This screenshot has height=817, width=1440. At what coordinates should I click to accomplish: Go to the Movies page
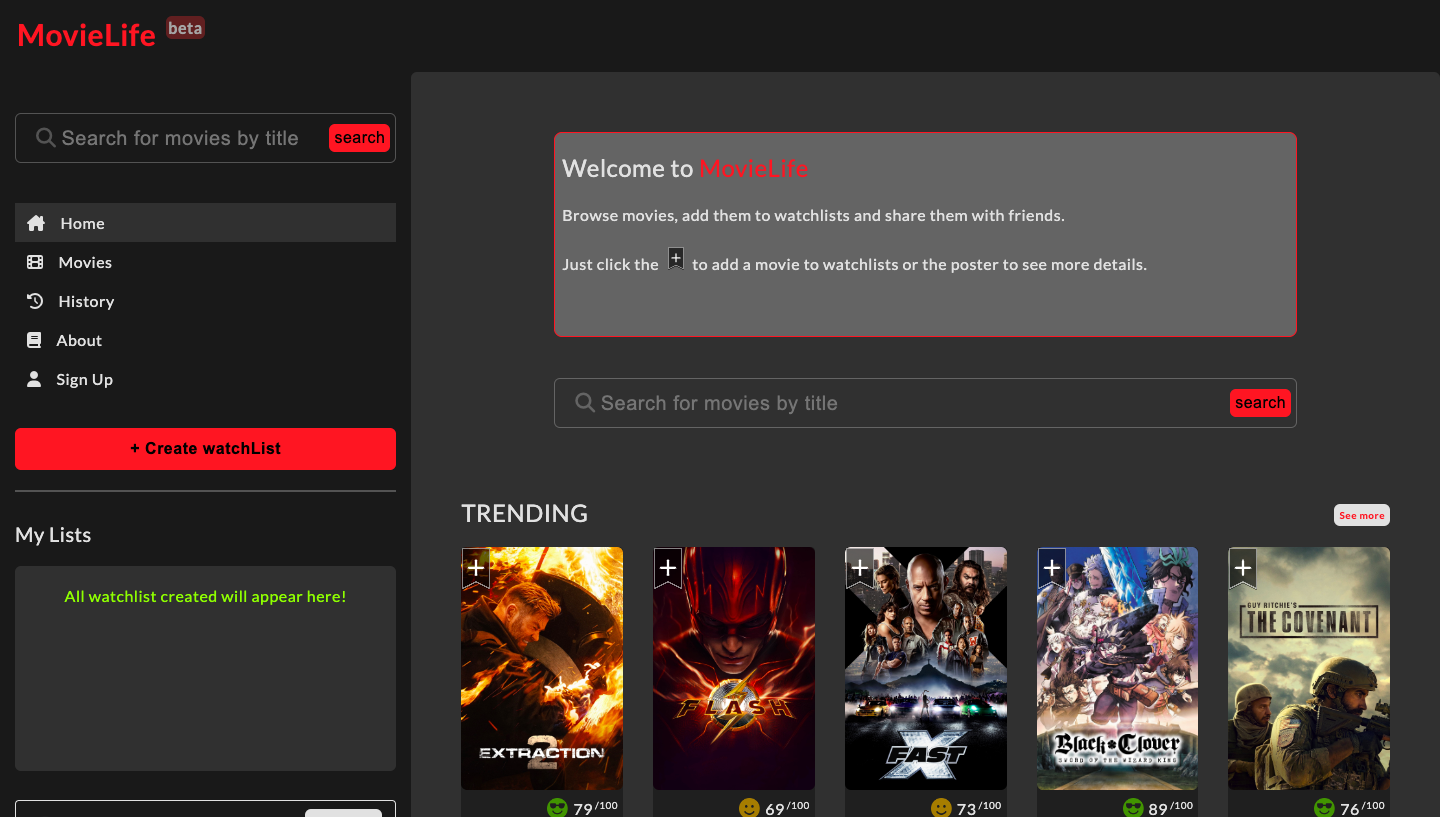point(205,262)
